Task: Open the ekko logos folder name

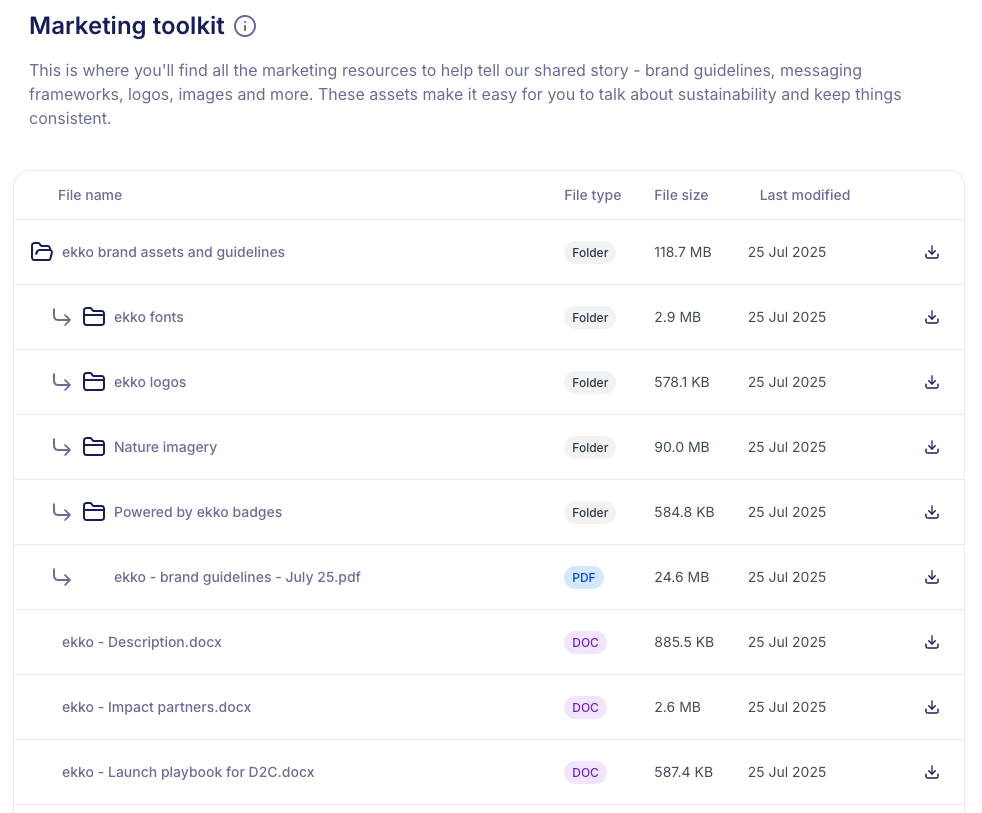Action: point(150,383)
